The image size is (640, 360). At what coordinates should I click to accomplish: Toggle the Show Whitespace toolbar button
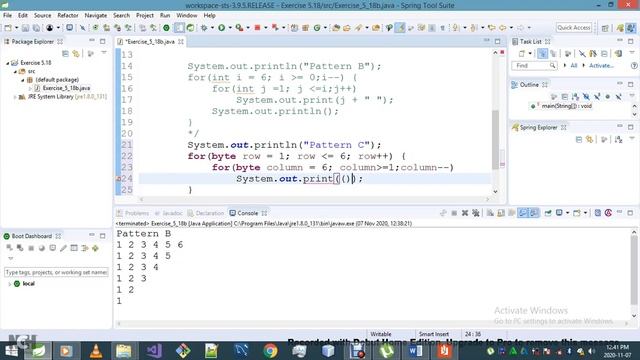pyautogui.click(x=442, y=28)
